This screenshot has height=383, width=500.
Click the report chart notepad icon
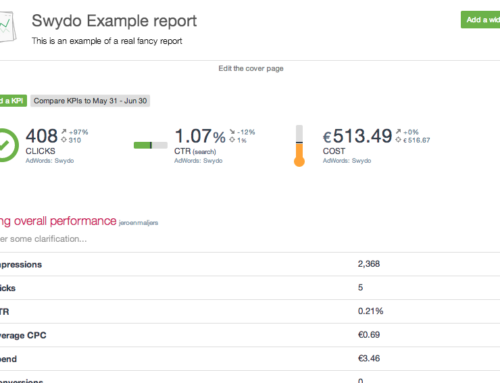(7, 27)
